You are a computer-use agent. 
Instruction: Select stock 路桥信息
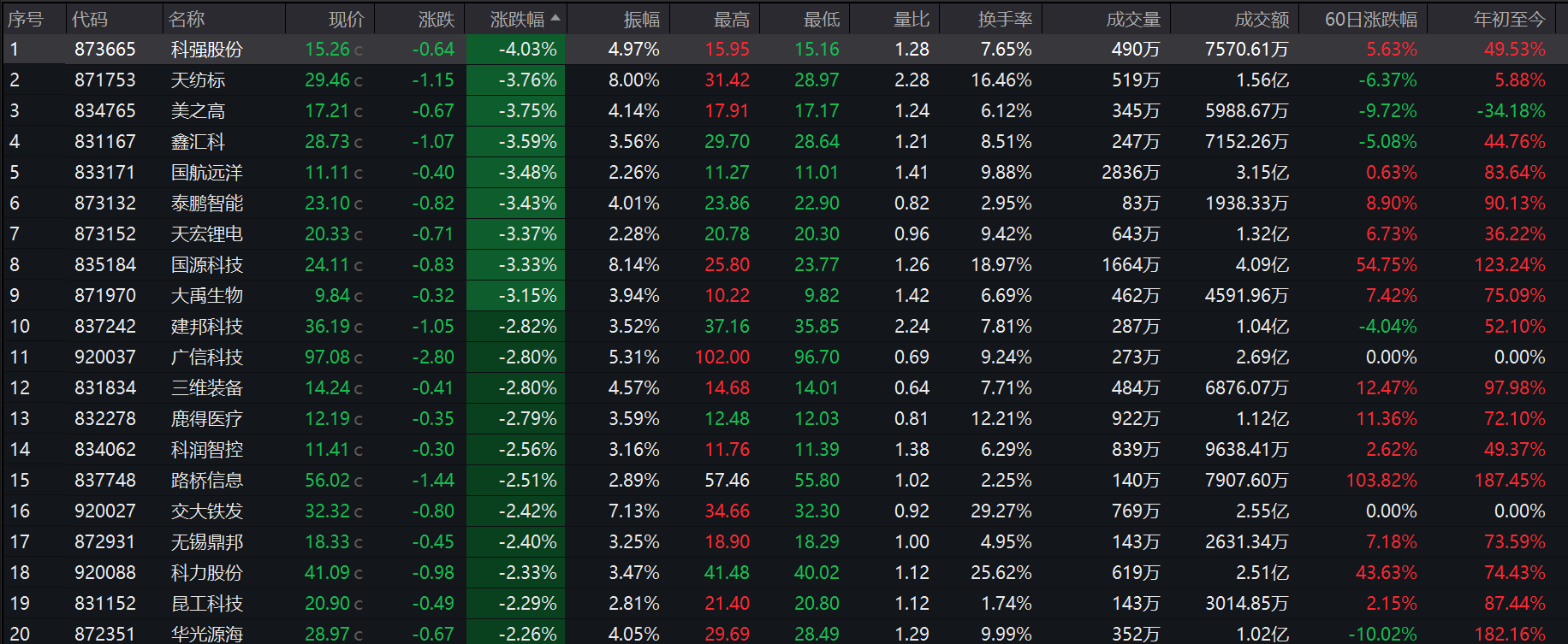pos(207,481)
